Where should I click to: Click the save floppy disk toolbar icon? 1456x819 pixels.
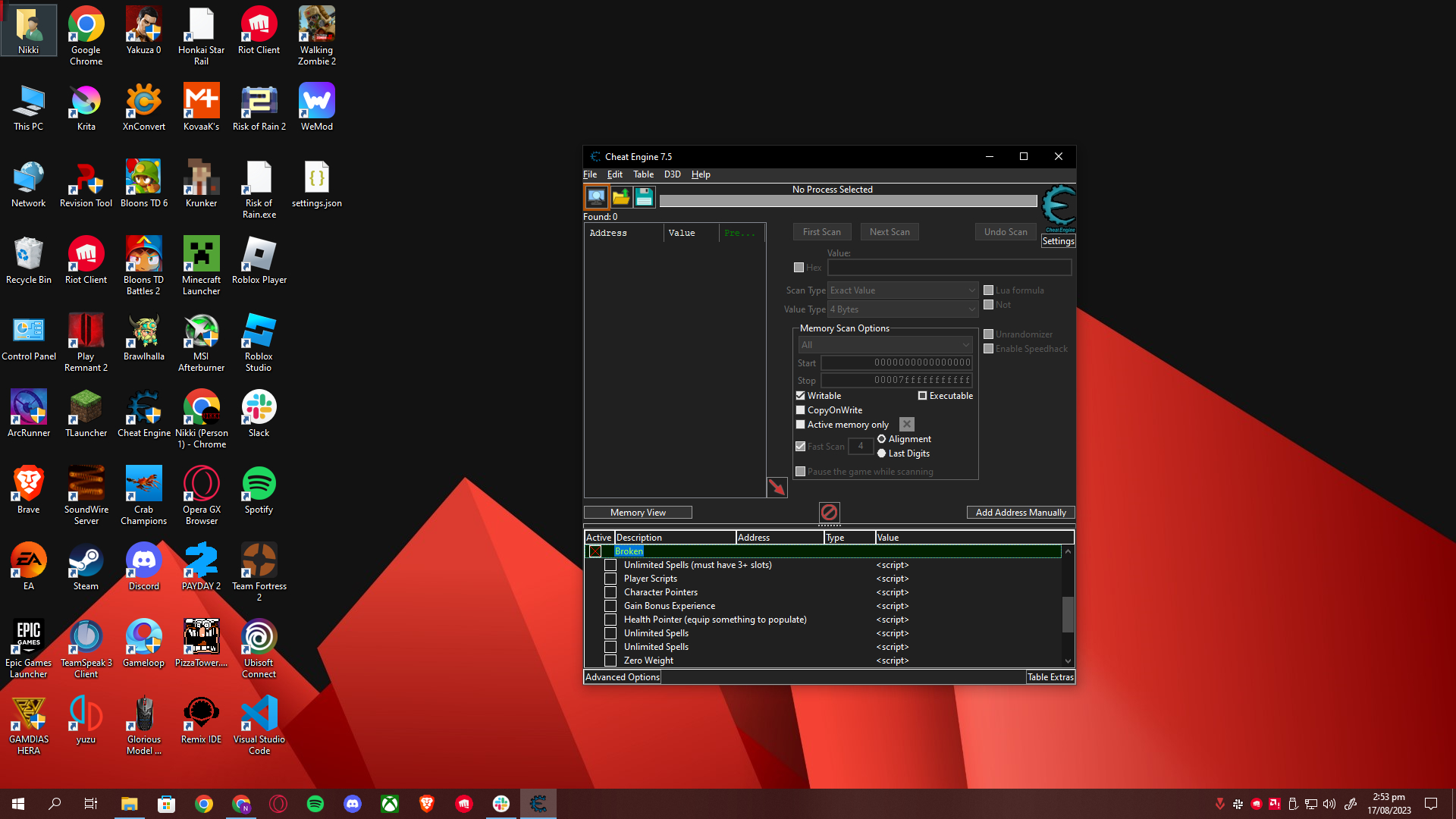tap(644, 197)
